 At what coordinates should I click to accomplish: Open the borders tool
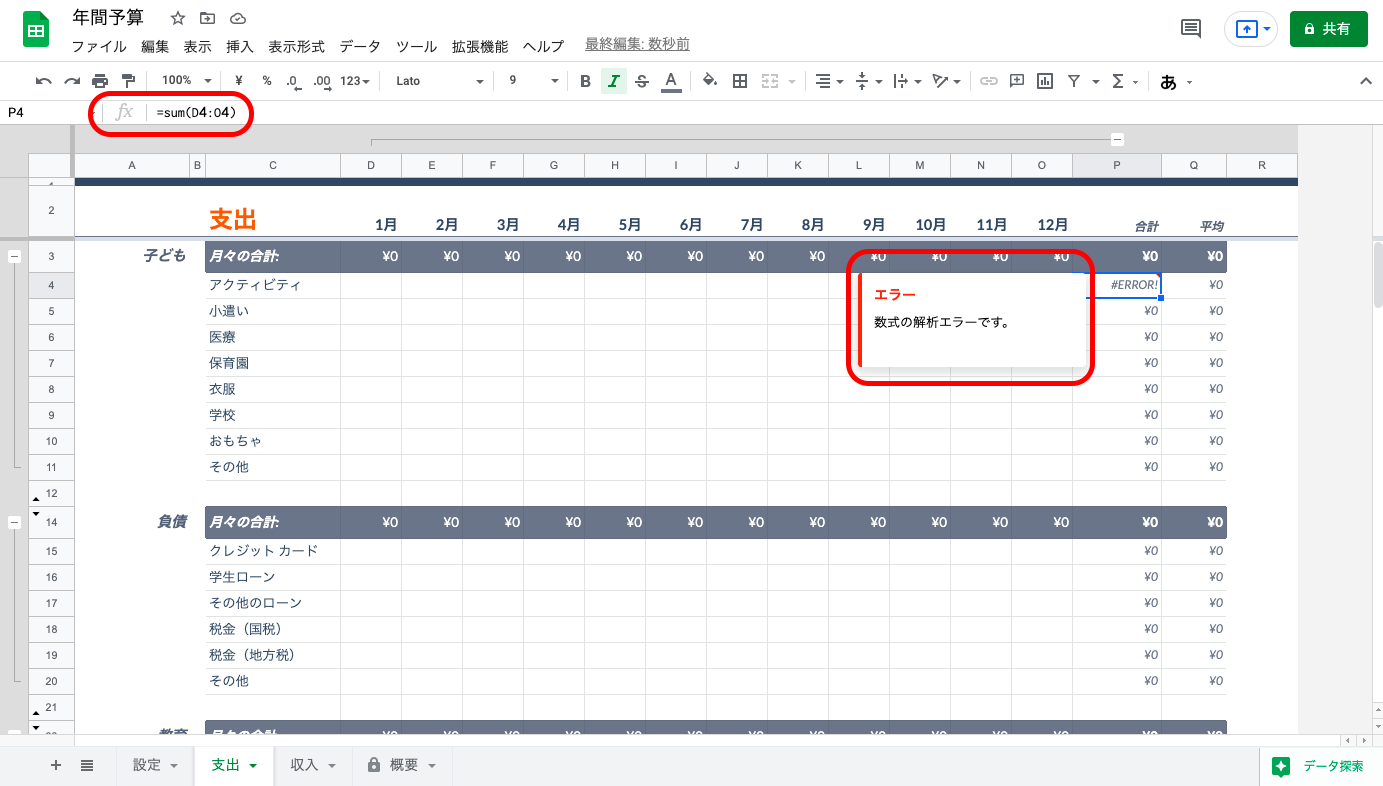pos(740,81)
